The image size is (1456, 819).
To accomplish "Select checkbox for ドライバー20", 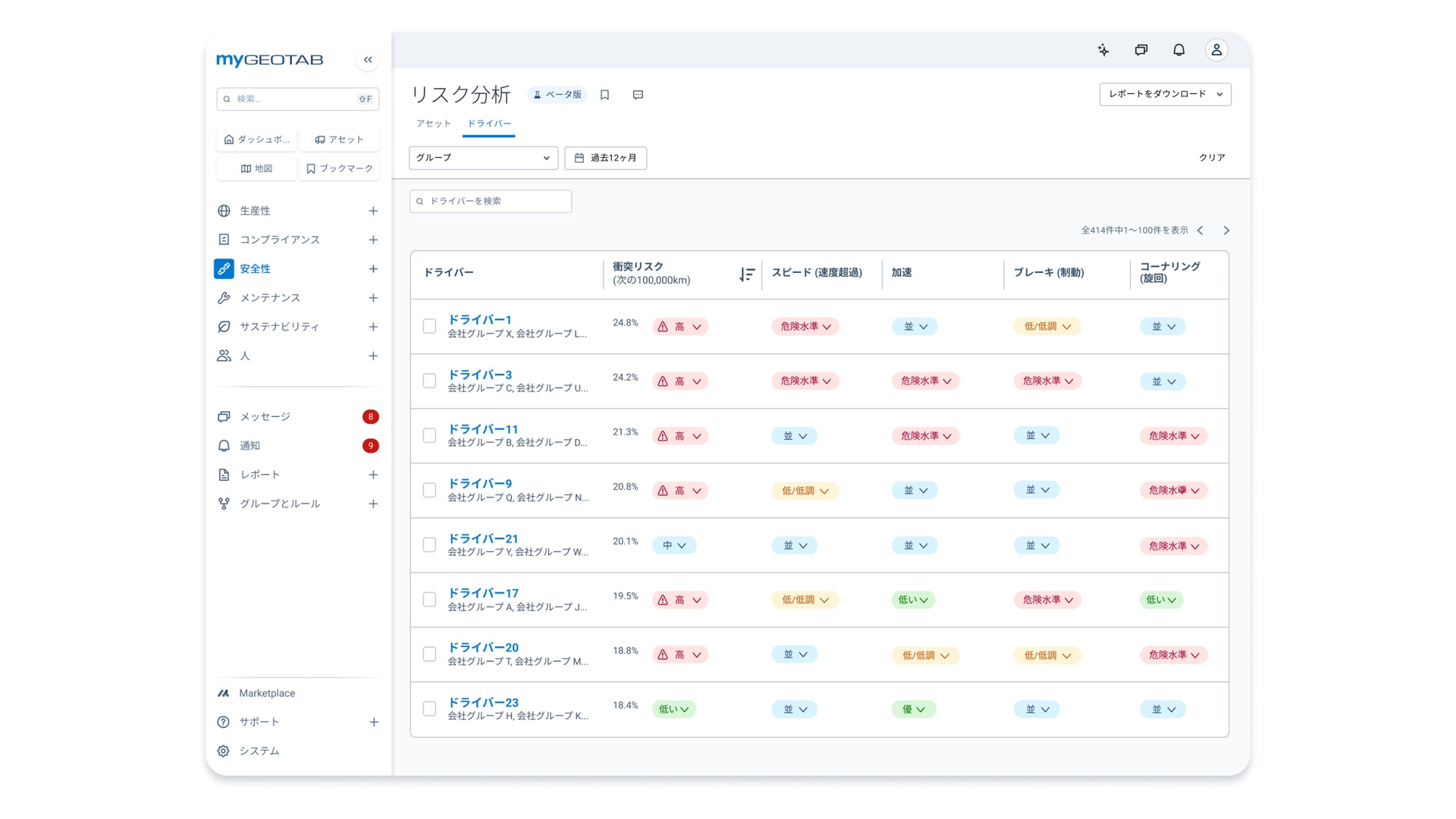I will click(429, 654).
